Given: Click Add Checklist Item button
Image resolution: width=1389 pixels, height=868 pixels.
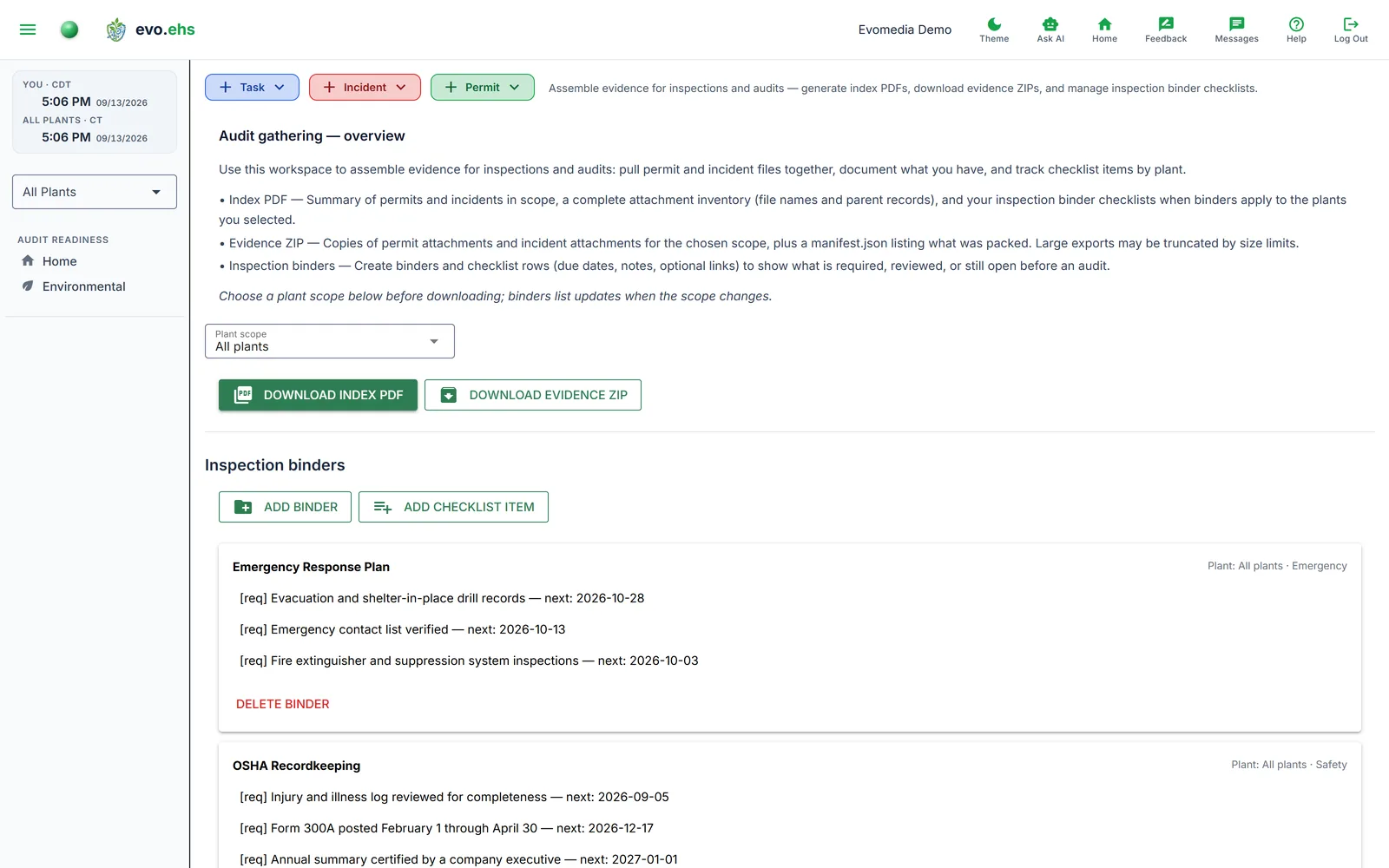Looking at the screenshot, I should pyautogui.click(x=453, y=507).
